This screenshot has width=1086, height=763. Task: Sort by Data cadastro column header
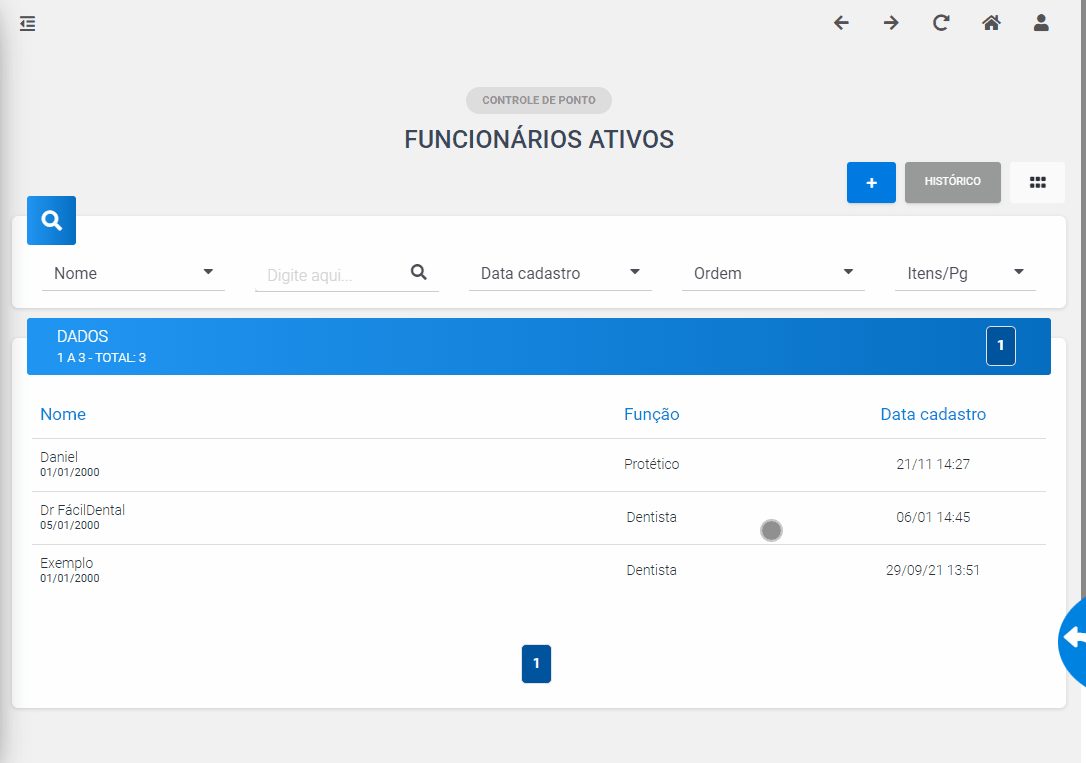[x=933, y=414]
